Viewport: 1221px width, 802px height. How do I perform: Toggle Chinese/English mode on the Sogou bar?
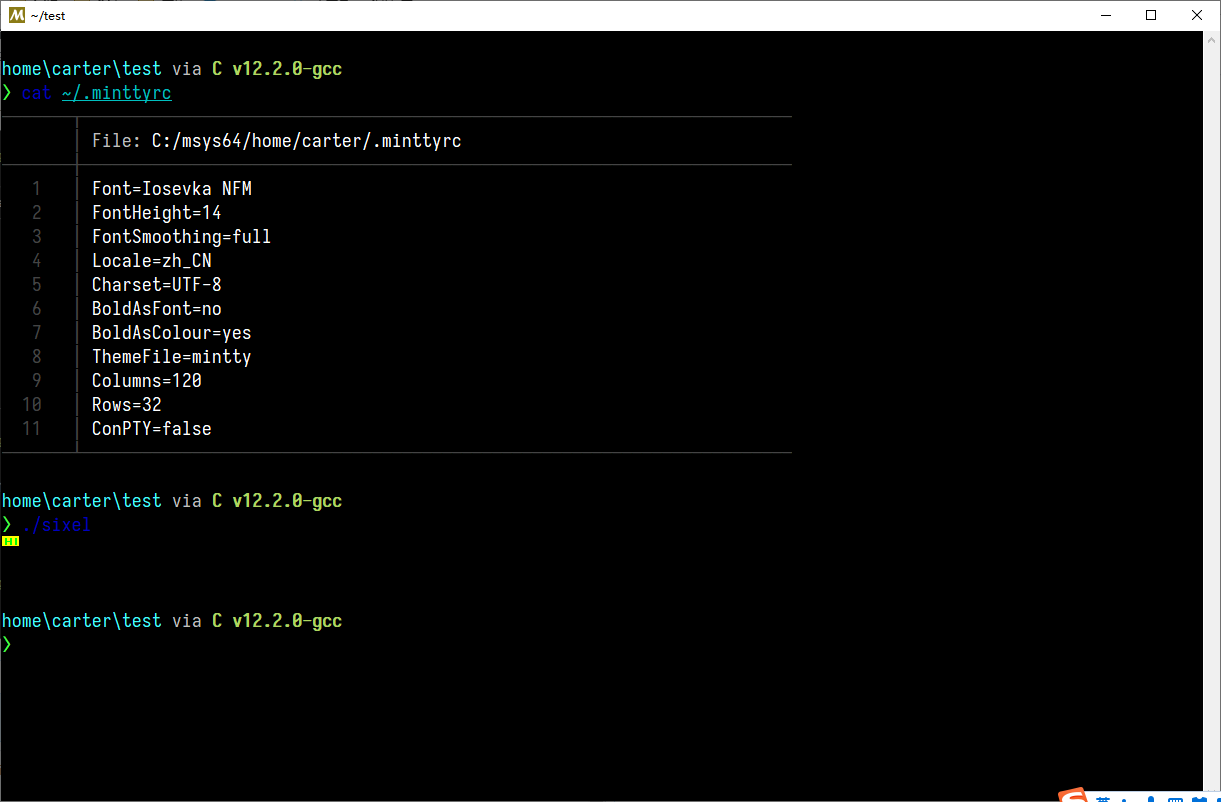[x=1103, y=796]
